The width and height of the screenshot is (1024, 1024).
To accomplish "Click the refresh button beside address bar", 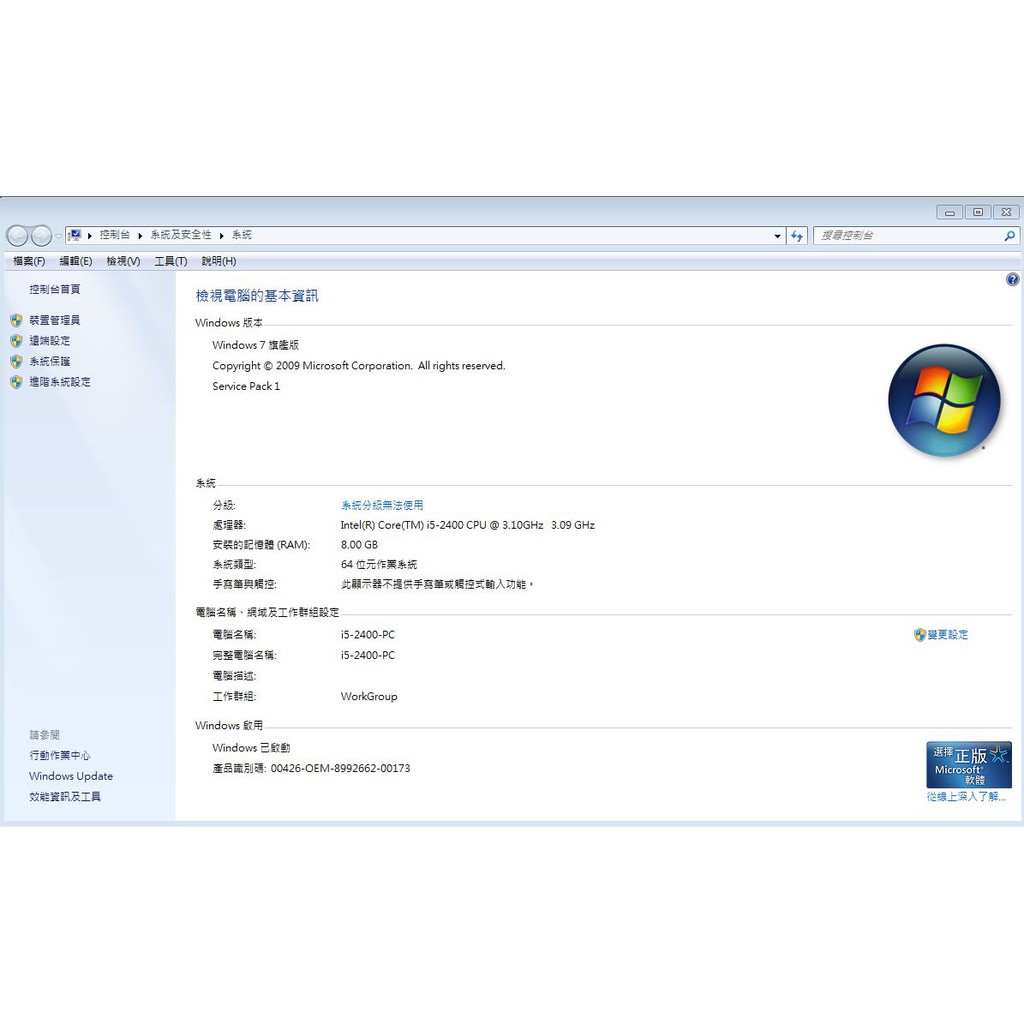I will pyautogui.click(x=797, y=236).
